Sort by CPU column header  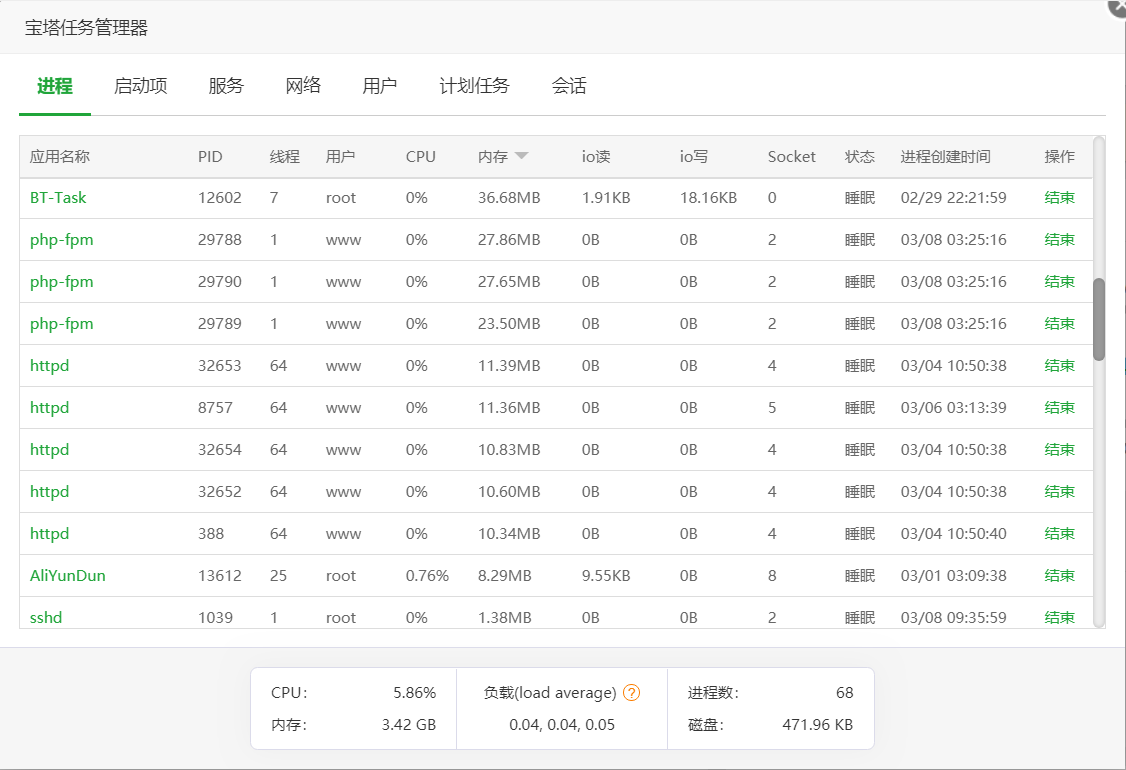pos(420,157)
